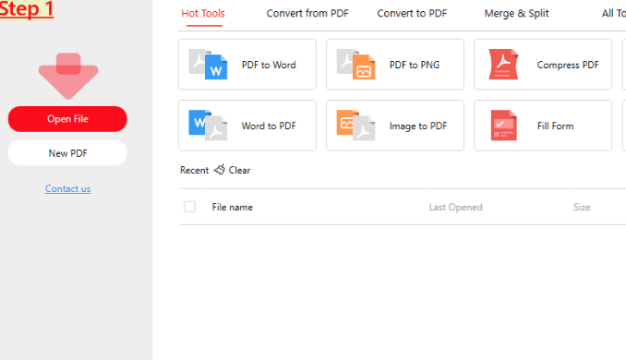Click the PDF to PNG icon
Image resolution: width=626 pixels, height=360 pixels.
click(356, 64)
